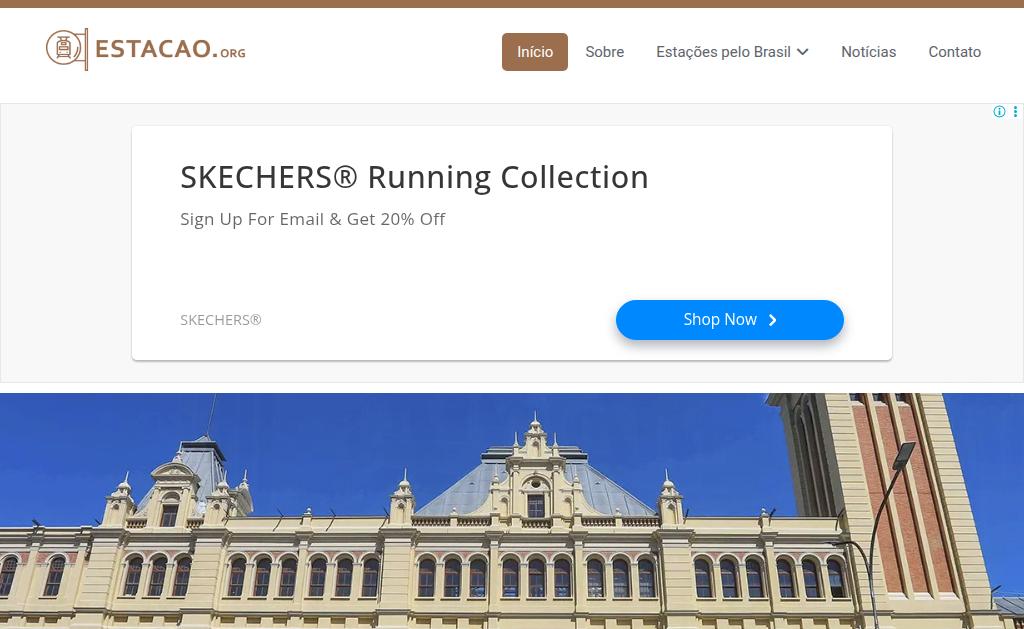Open the Notícias section
The image size is (1024, 629).
coord(869,52)
